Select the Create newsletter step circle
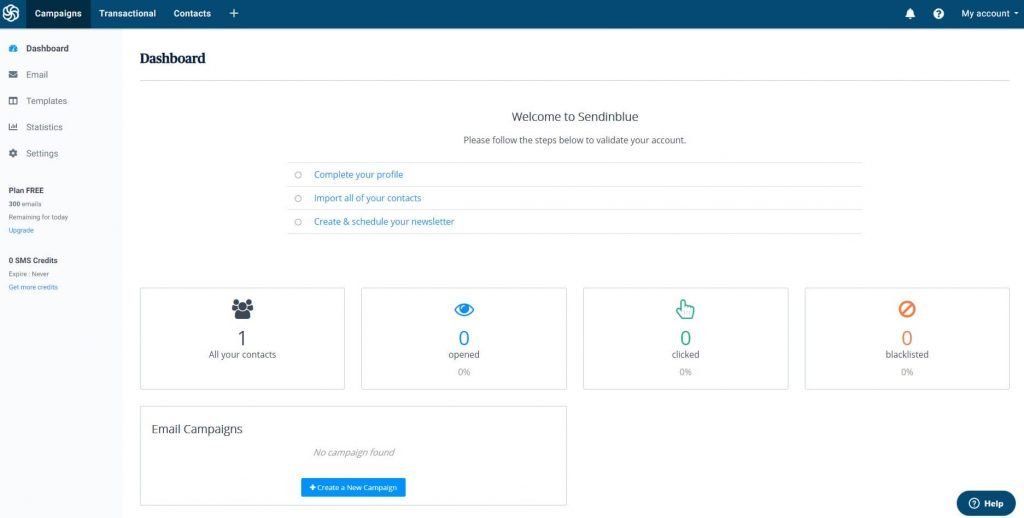This screenshot has height=518, width=1024. (x=298, y=222)
